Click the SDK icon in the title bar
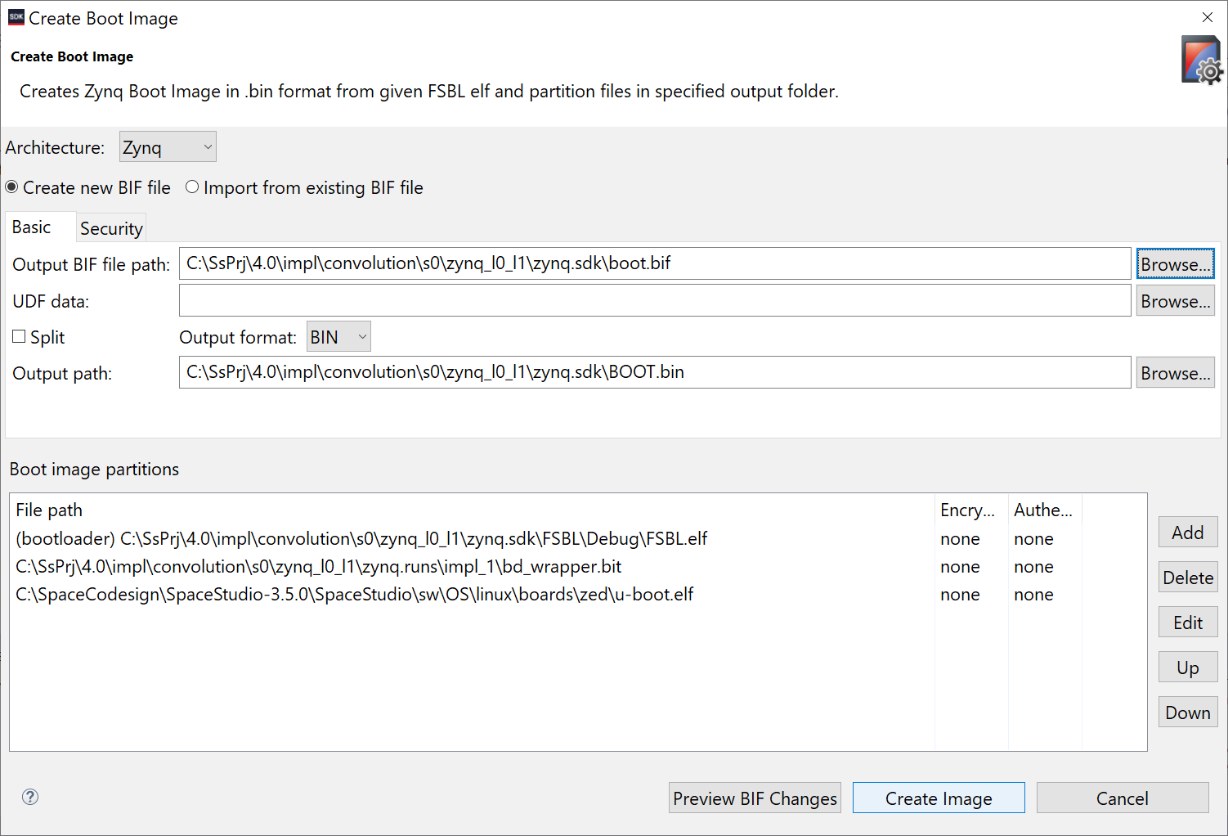The height and width of the screenshot is (836, 1228). point(14,17)
